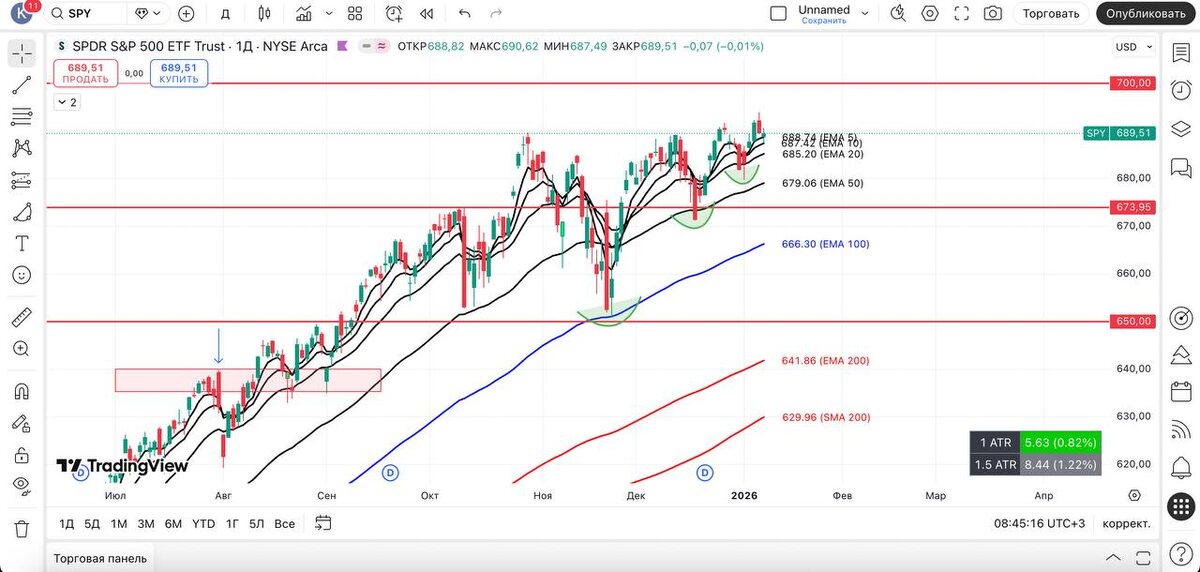Screen dimensions: 1200x572
Task: Open the alerts panel clock icon
Action: pos(1182,89)
